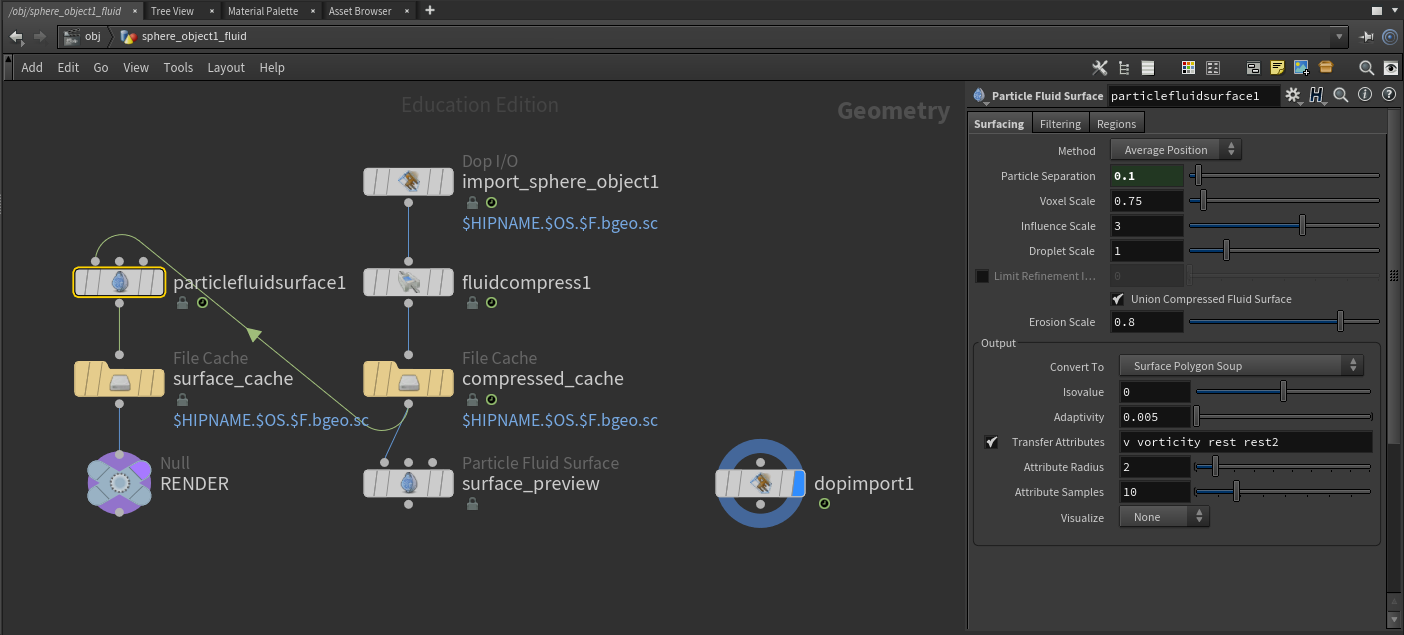Click the node info icon
Screen dimensions: 1404x635
[1365, 96]
